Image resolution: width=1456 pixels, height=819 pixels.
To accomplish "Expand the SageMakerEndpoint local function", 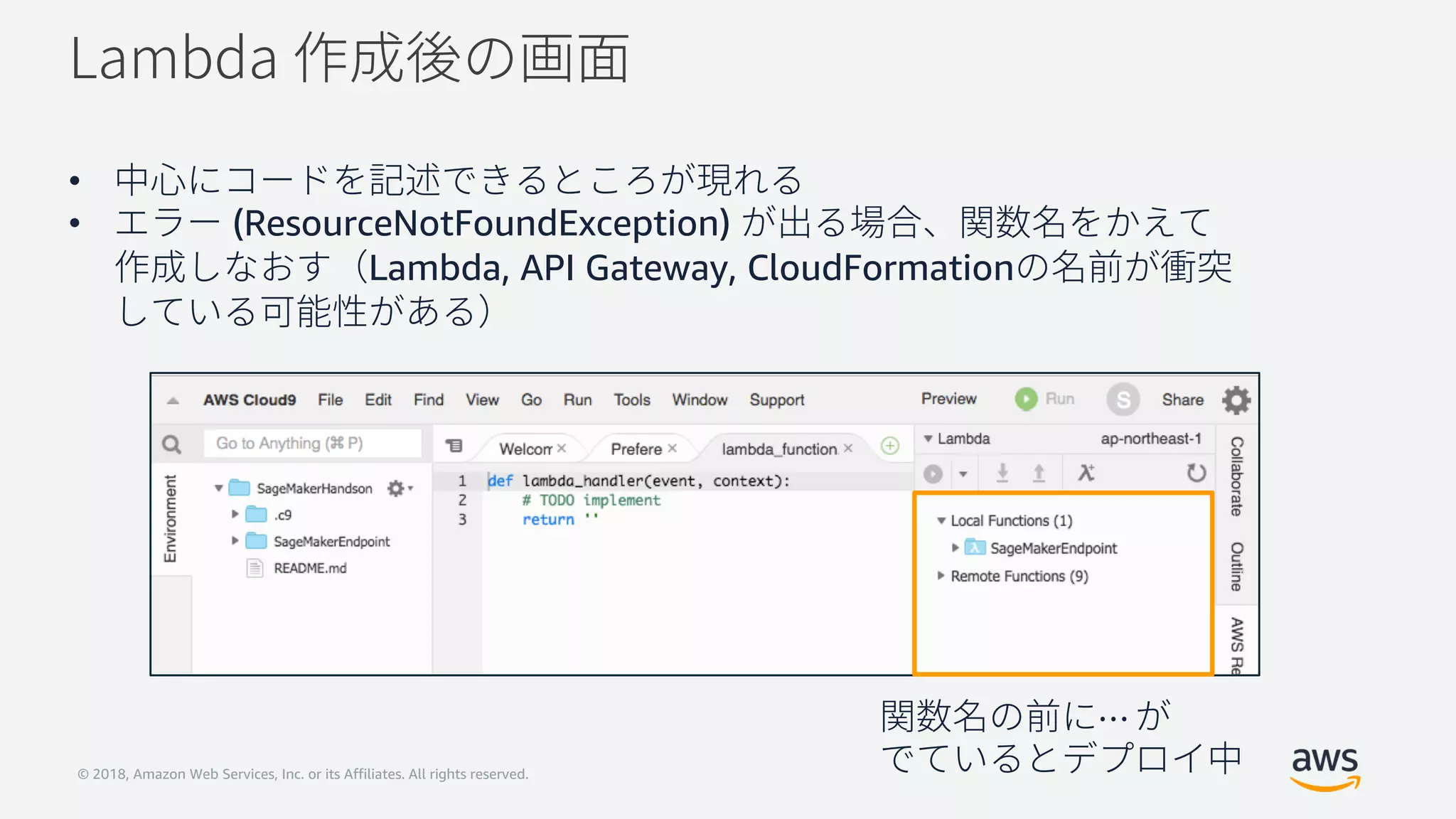I will pyautogui.click(x=955, y=547).
